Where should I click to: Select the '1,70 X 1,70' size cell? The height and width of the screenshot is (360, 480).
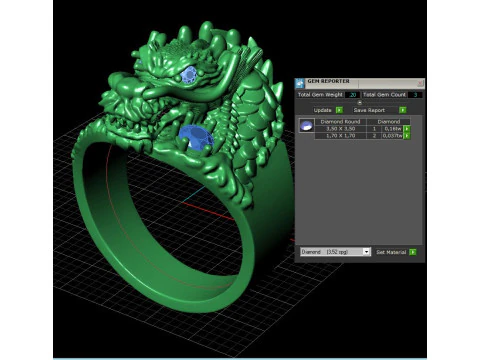click(340, 136)
